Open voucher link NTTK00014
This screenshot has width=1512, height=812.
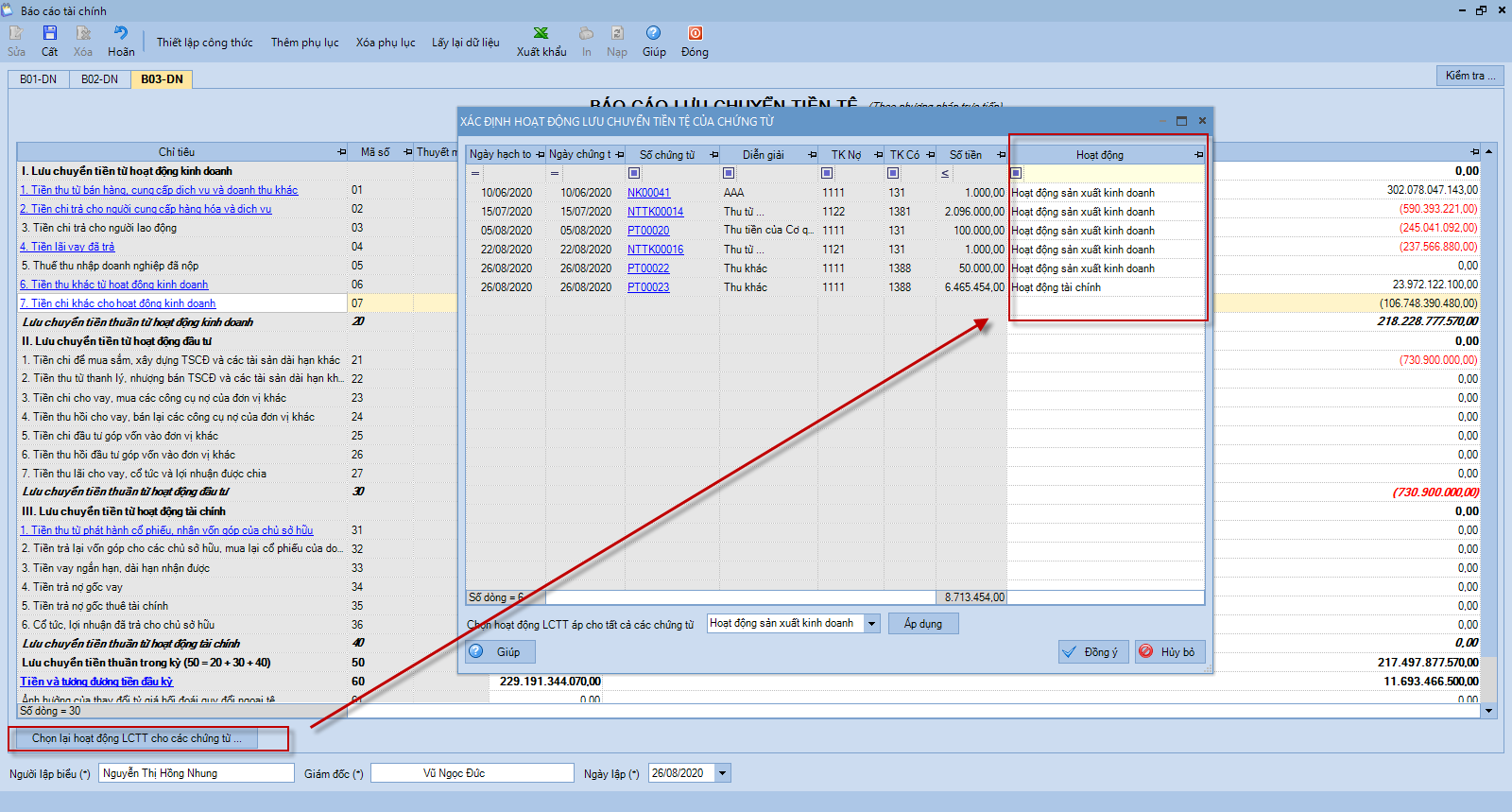(x=655, y=212)
